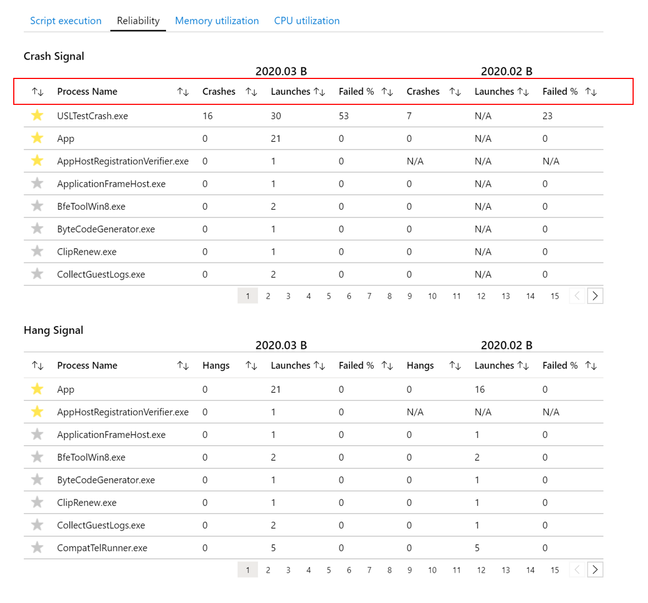
Task: Sort Crash Signal by 2020.03 B Crashes
Action: click(x=251, y=92)
